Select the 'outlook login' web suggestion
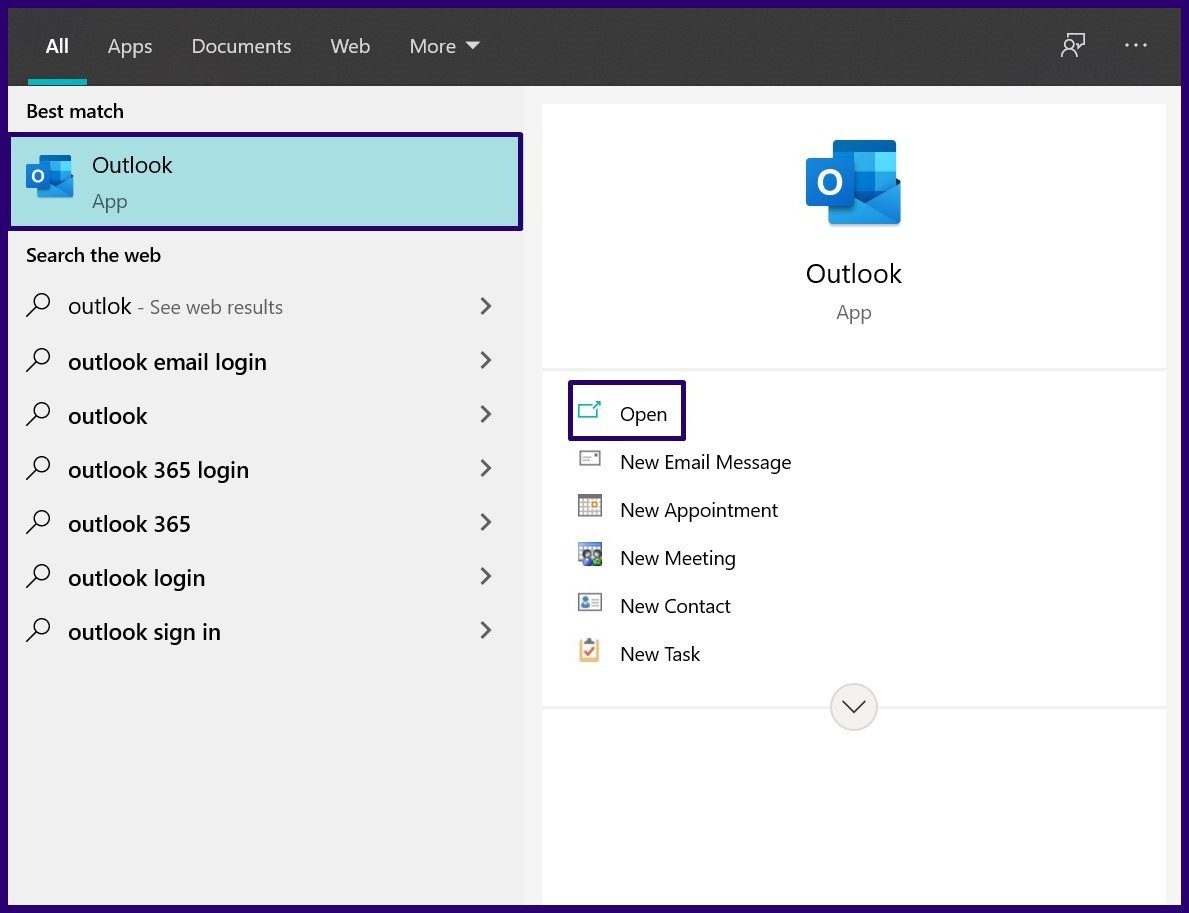Image resolution: width=1189 pixels, height=913 pixels. coord(260,577)
